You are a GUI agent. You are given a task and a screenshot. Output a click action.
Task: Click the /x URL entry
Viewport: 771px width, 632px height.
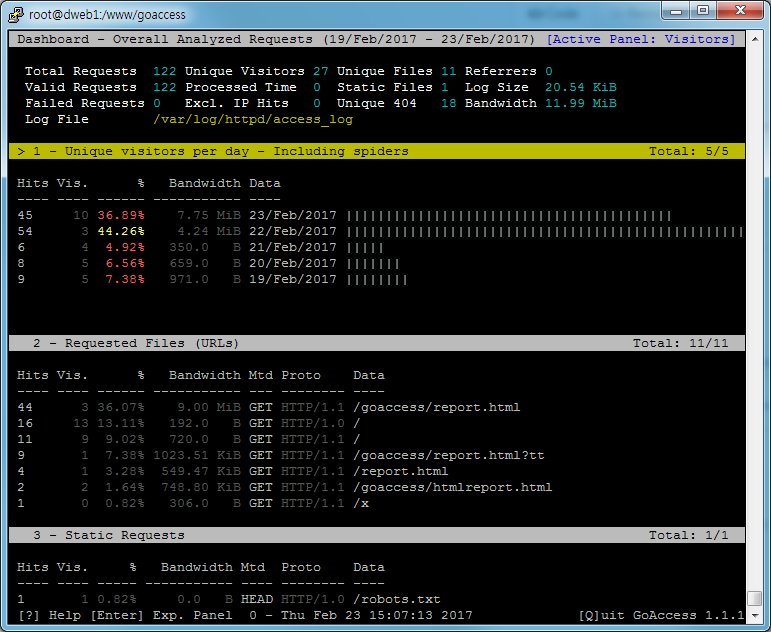point(361,503)
